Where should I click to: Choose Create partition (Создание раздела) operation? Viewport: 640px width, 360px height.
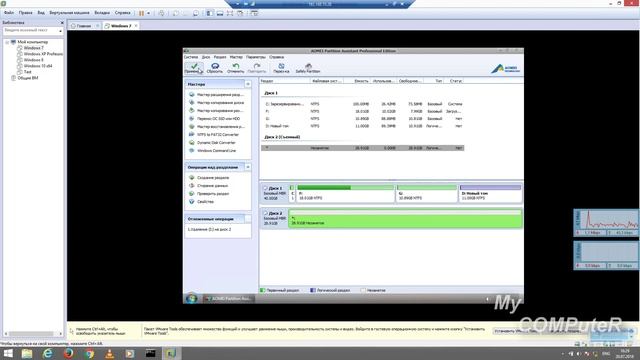click(x=209, y=178)
